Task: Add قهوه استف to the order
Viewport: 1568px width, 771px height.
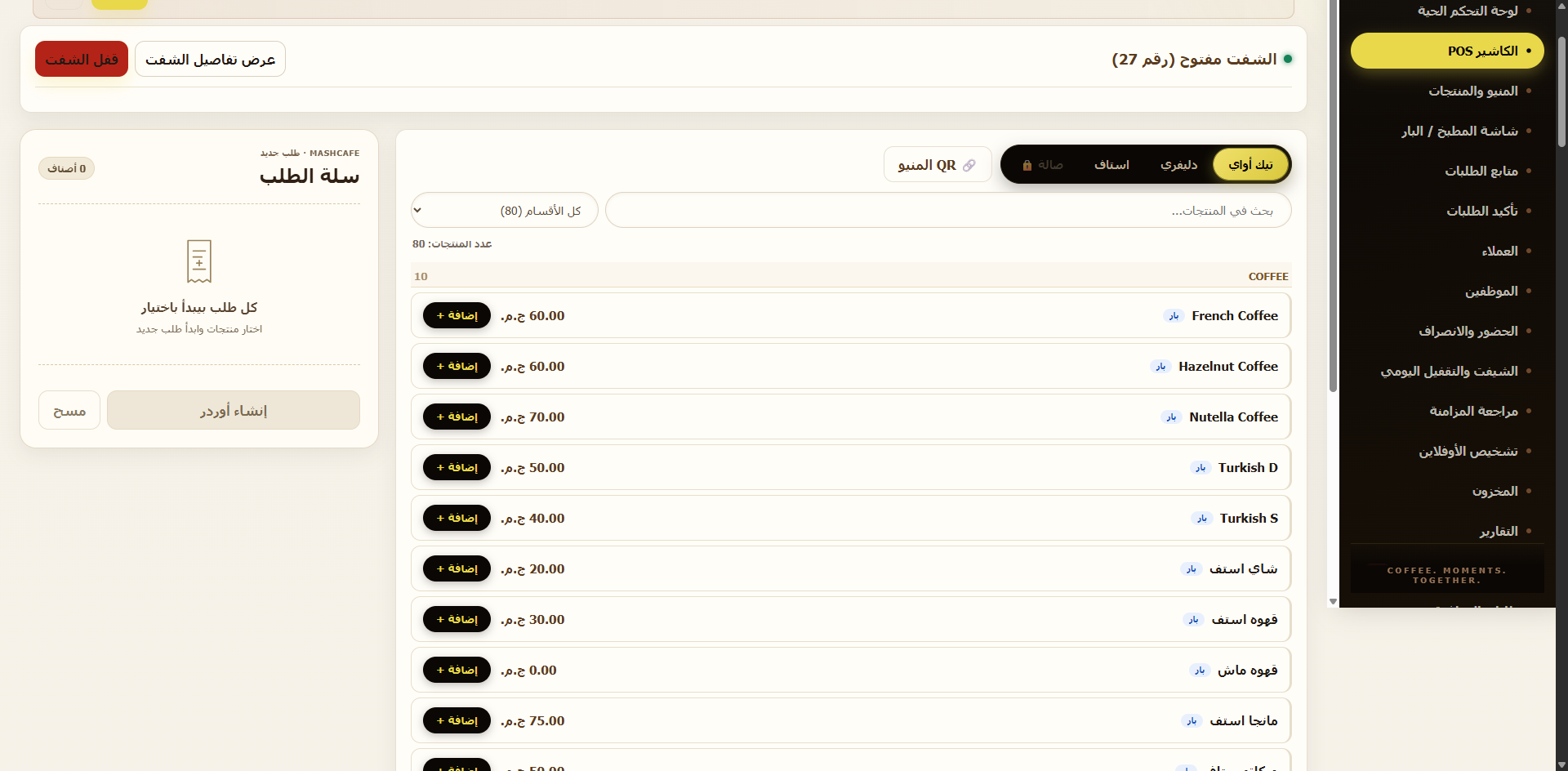Action: pyautogui.click(x=457, y=619)
